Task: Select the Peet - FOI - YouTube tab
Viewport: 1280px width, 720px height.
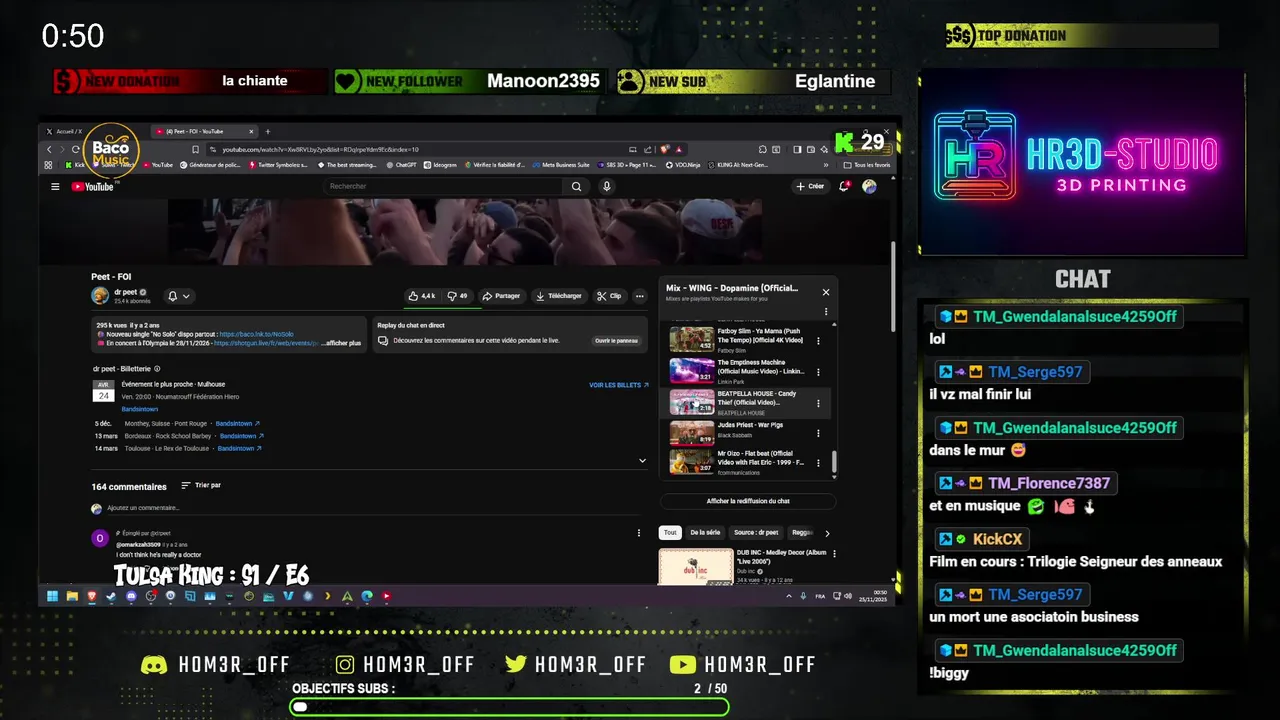Action: pos(203,131)
